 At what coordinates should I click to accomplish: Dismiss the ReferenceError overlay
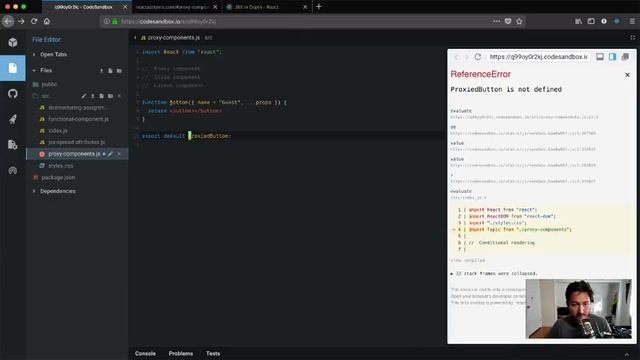627,75
